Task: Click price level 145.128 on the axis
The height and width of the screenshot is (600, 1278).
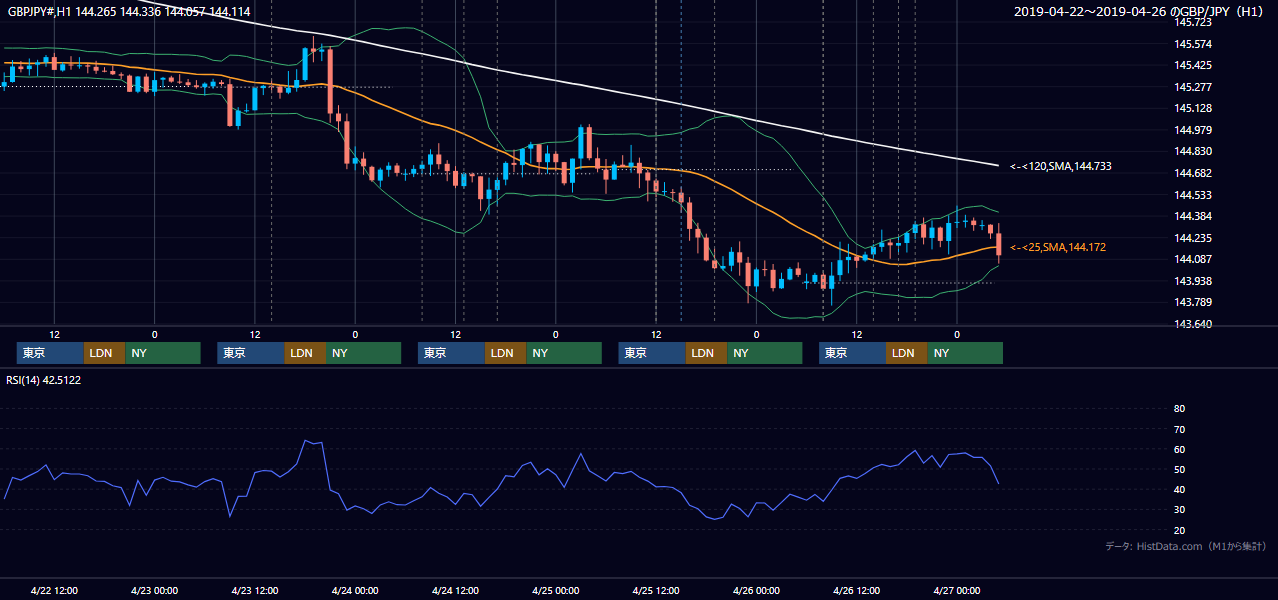Action: [1194, 108]
